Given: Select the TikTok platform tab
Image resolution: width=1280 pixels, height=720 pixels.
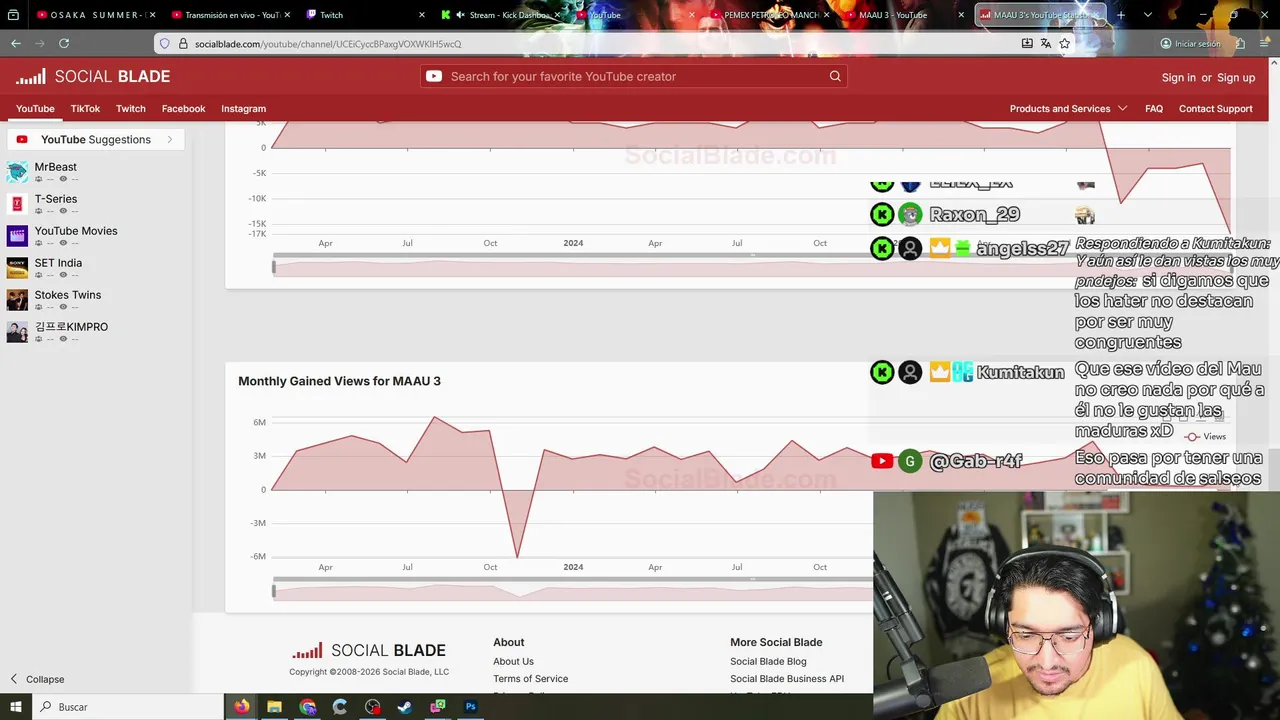Looking at the screenshot, I should point(85,109).
